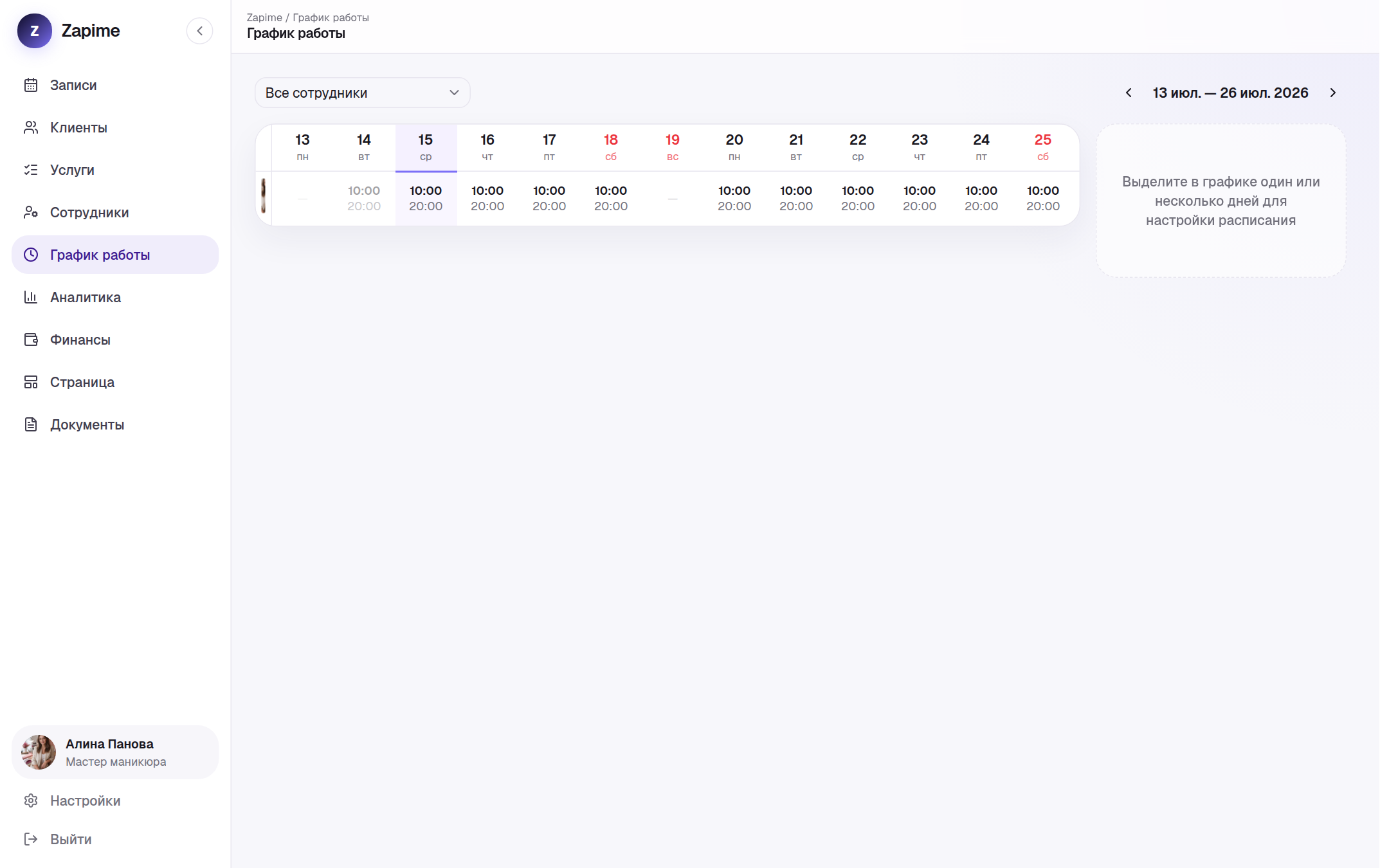Click the Аналитика bar chart icon
Screen dimensions: 1389x868
[31, 297]
